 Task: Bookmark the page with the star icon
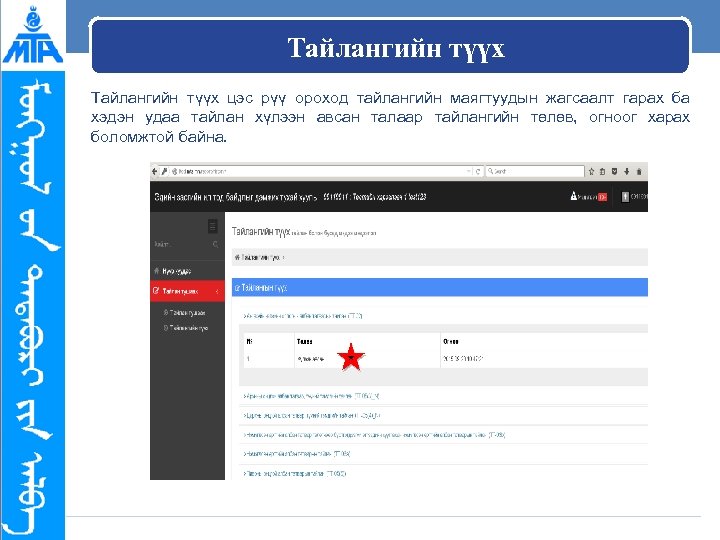point(591,171)
